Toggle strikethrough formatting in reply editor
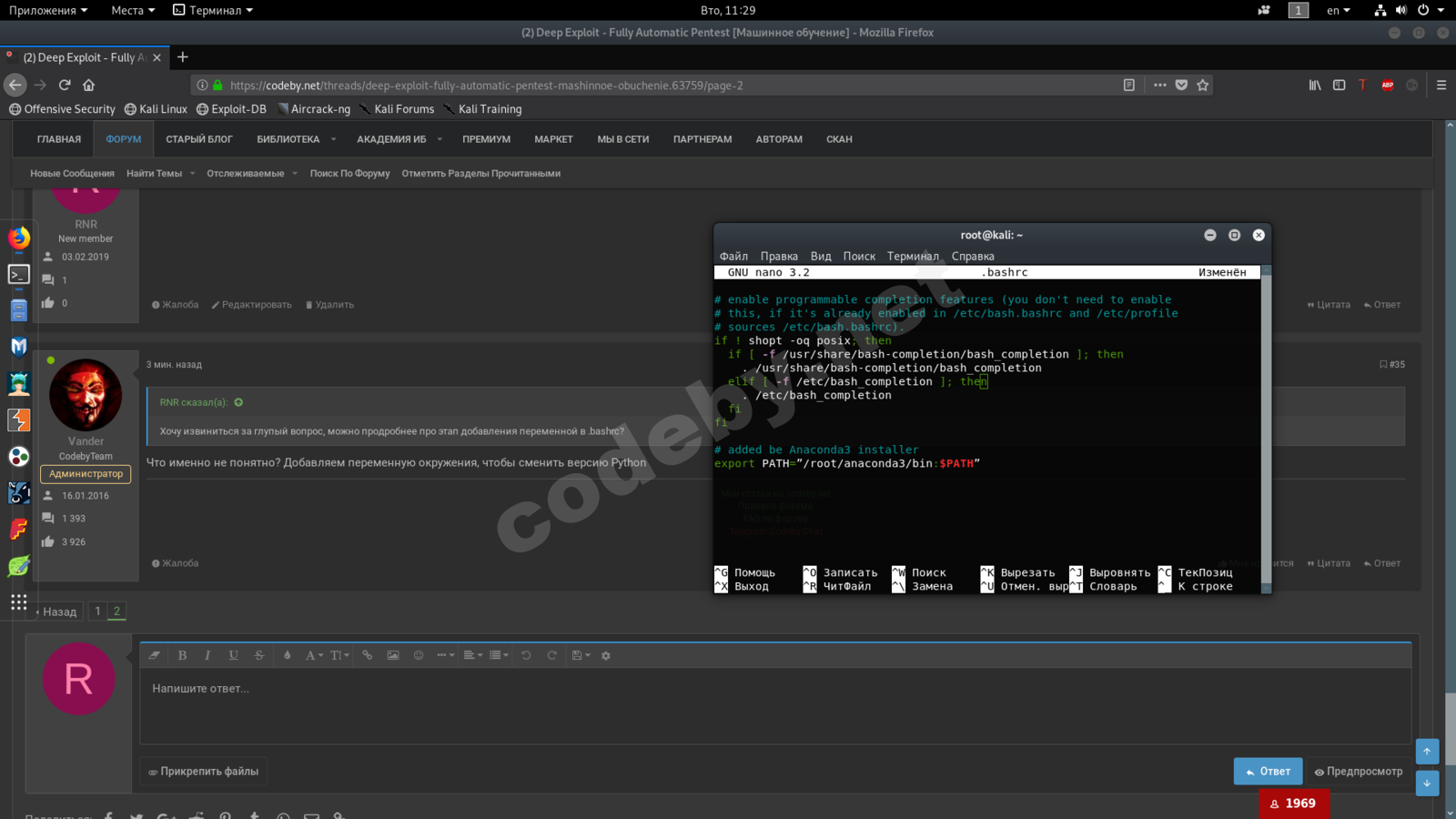Viewport: 1456px width, 819px height. pyautogui.click(x=259, y=655)
